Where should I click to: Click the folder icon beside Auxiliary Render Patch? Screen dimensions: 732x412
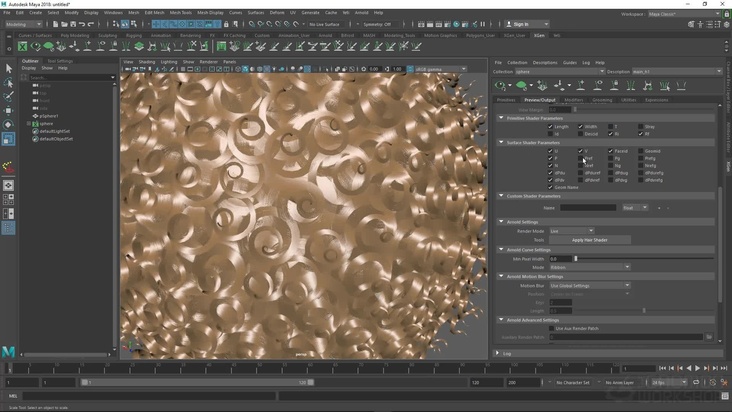tap(708, 337)
